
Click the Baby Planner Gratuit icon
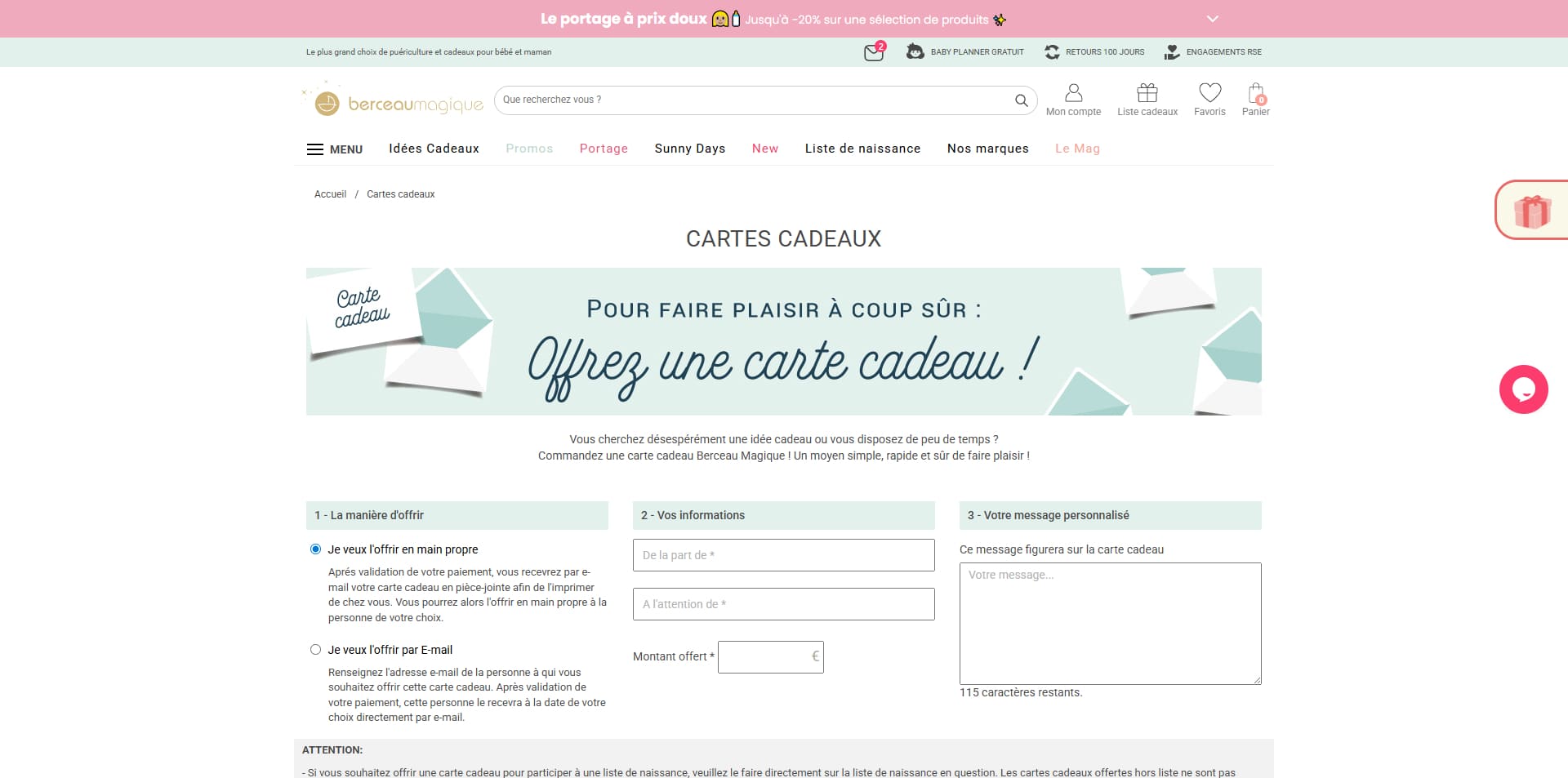click(915, 51)
